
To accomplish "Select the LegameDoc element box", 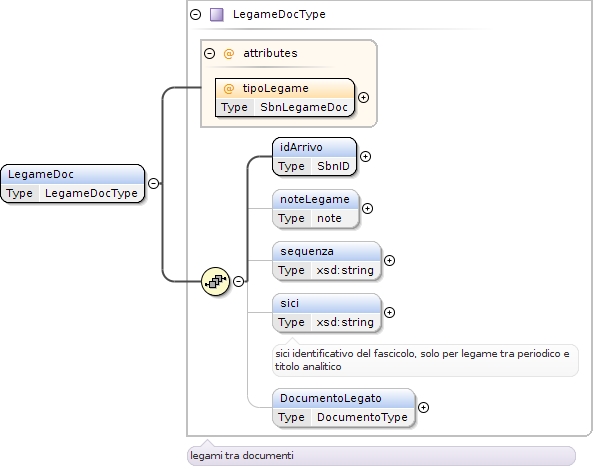I will coord(72,184).
